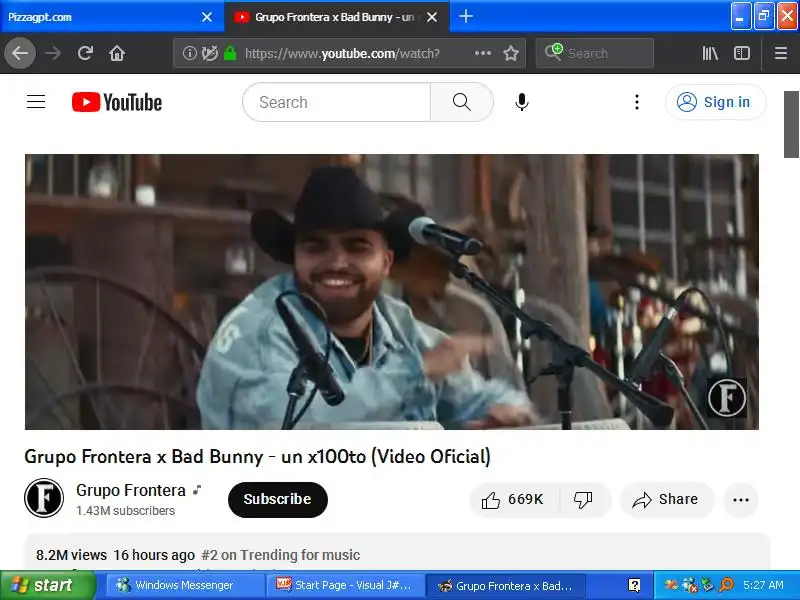Screen dimensions: 800x600
Task: Click the orange magnifier tray icon
Action: 726,585
